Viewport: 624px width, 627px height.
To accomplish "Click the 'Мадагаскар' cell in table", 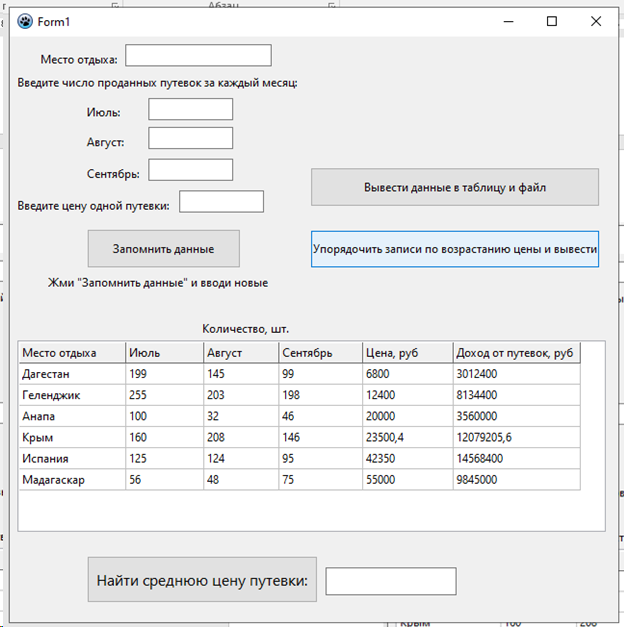I will [x=72, y=480].
